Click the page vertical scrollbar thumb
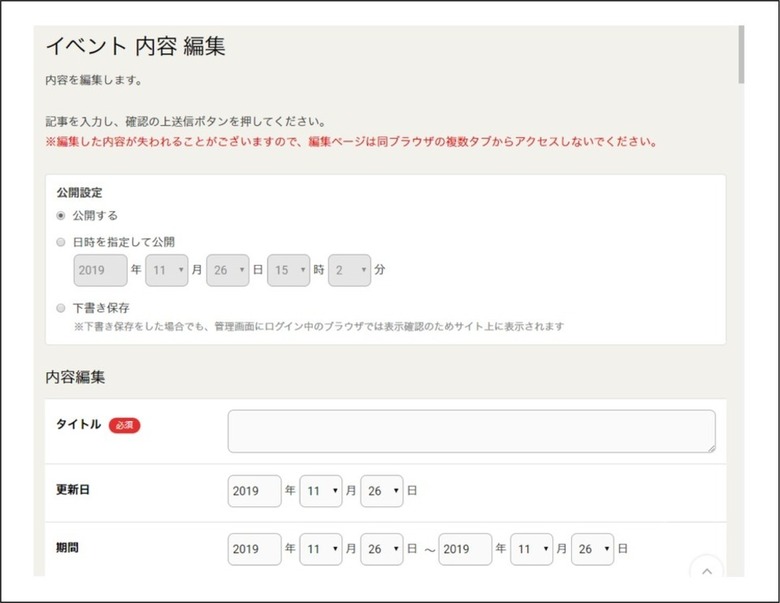This screenshot has width=780, height=603. click(741, 55)
